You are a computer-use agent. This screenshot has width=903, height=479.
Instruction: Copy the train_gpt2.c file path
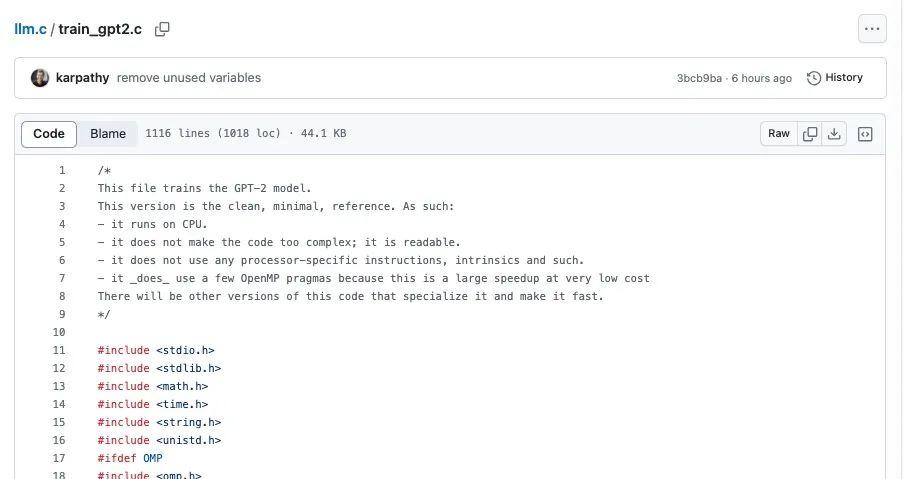[162, 29]
